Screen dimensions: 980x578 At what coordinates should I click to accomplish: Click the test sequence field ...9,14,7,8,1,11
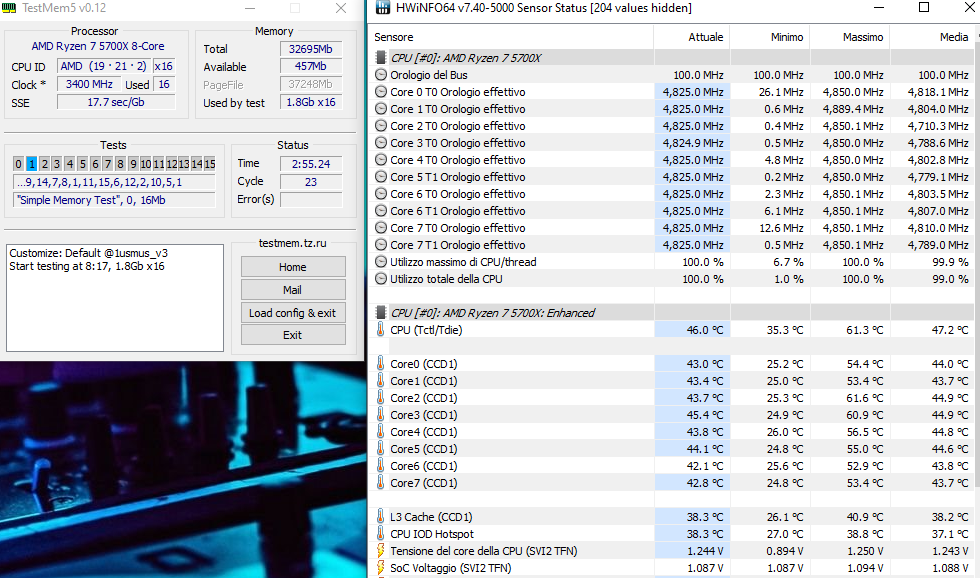114,182
